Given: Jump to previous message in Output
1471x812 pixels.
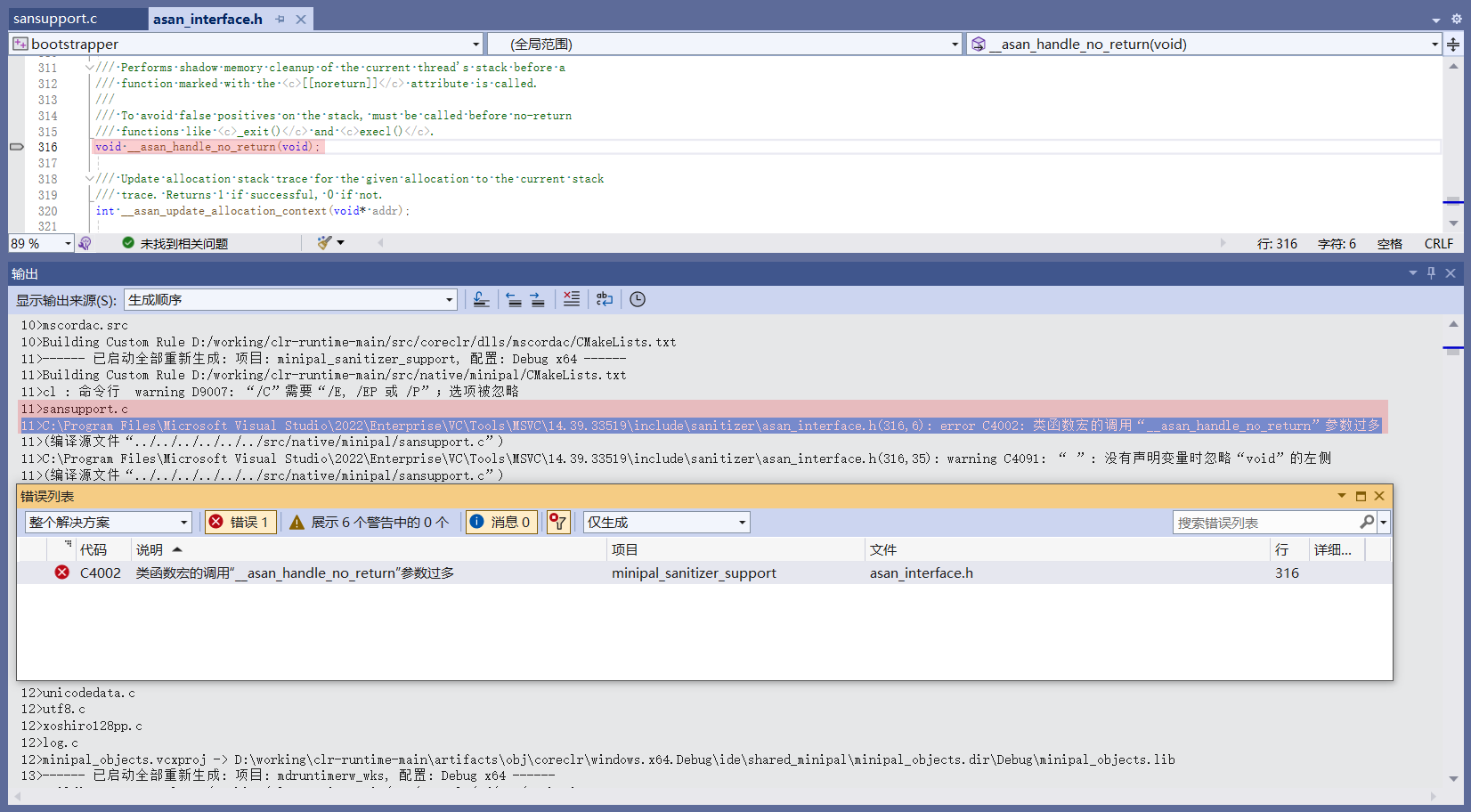Looking at the screenshot, I should [x=515, y=299].
